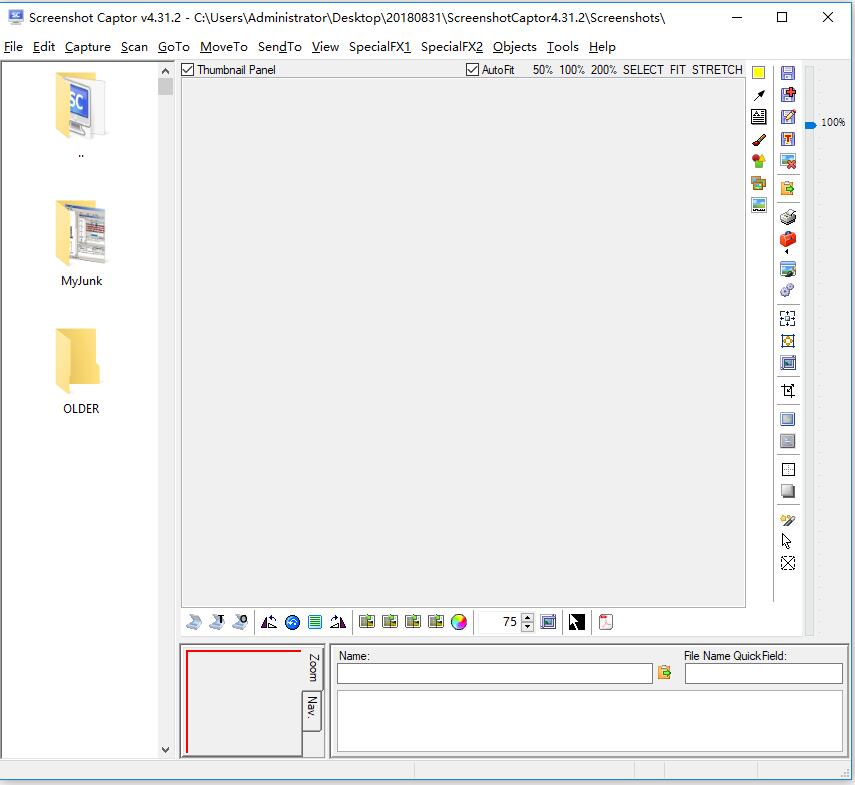Open the red toolbox icon
The width and height of the screenshot is (855, 785).
coord(787,239)
